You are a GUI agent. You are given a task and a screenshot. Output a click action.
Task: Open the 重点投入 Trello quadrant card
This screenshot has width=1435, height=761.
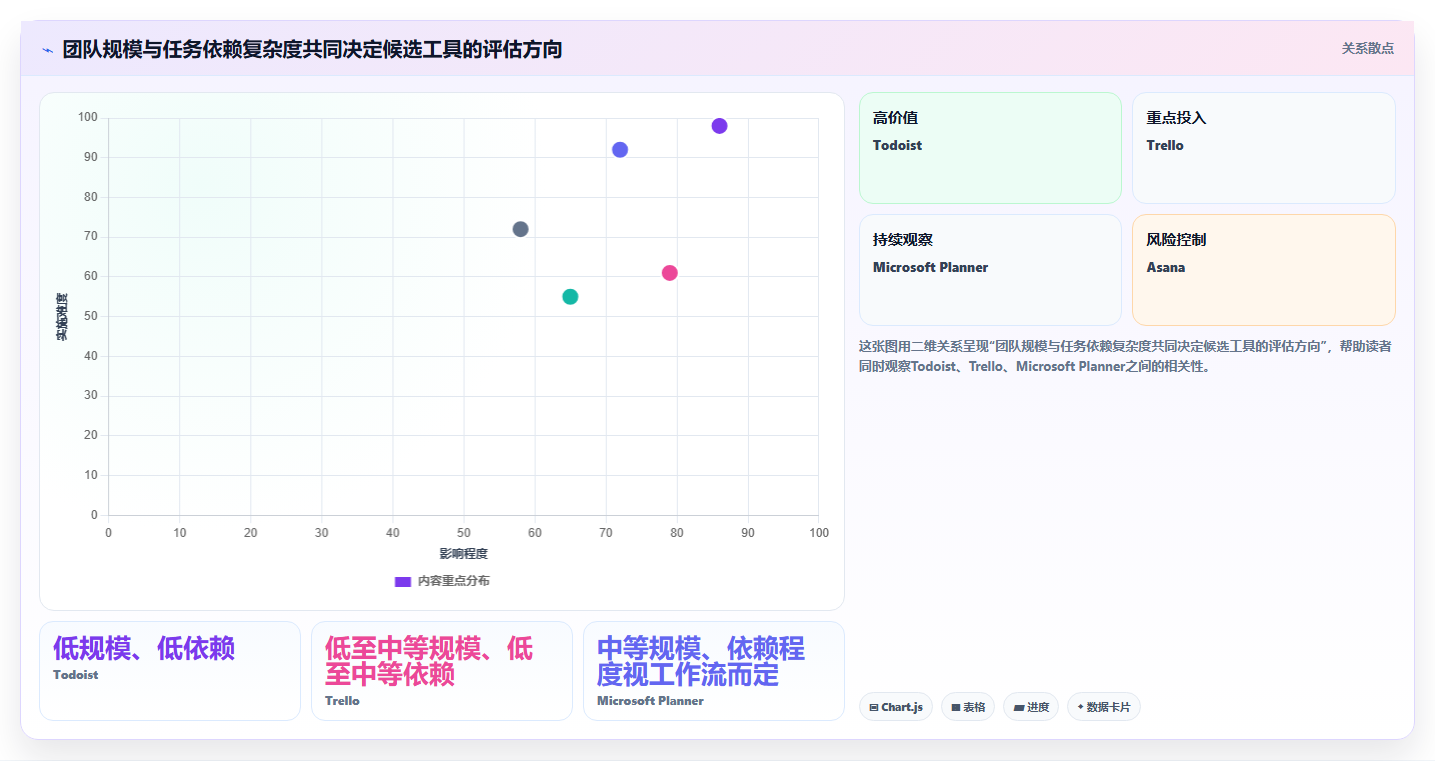pyautogui.click(x=1263, y=148)
